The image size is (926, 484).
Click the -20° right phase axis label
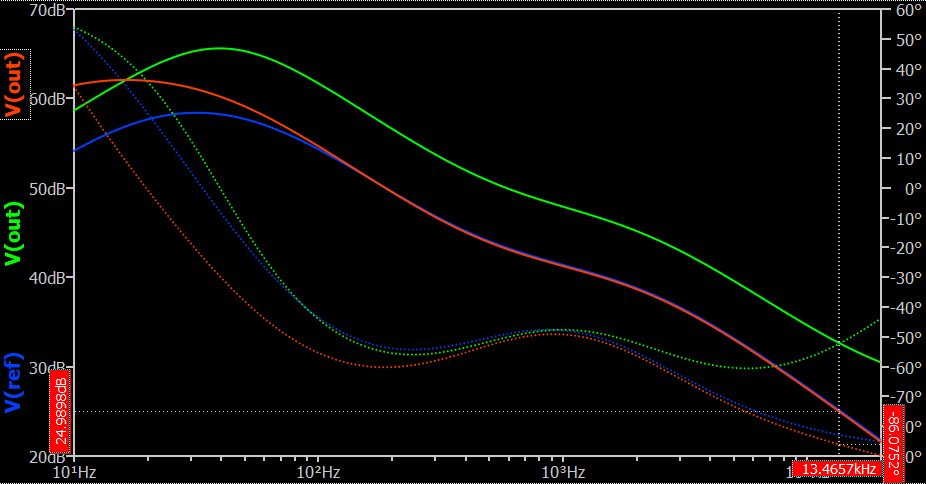(905, 248)
